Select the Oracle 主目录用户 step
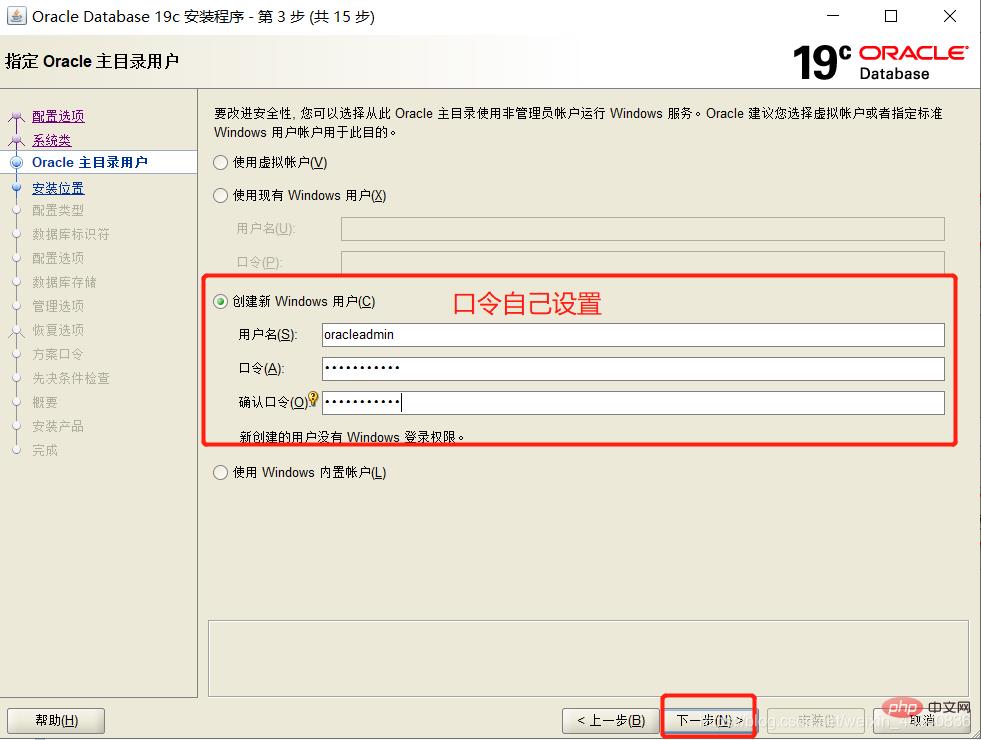 tap(90, 163)
